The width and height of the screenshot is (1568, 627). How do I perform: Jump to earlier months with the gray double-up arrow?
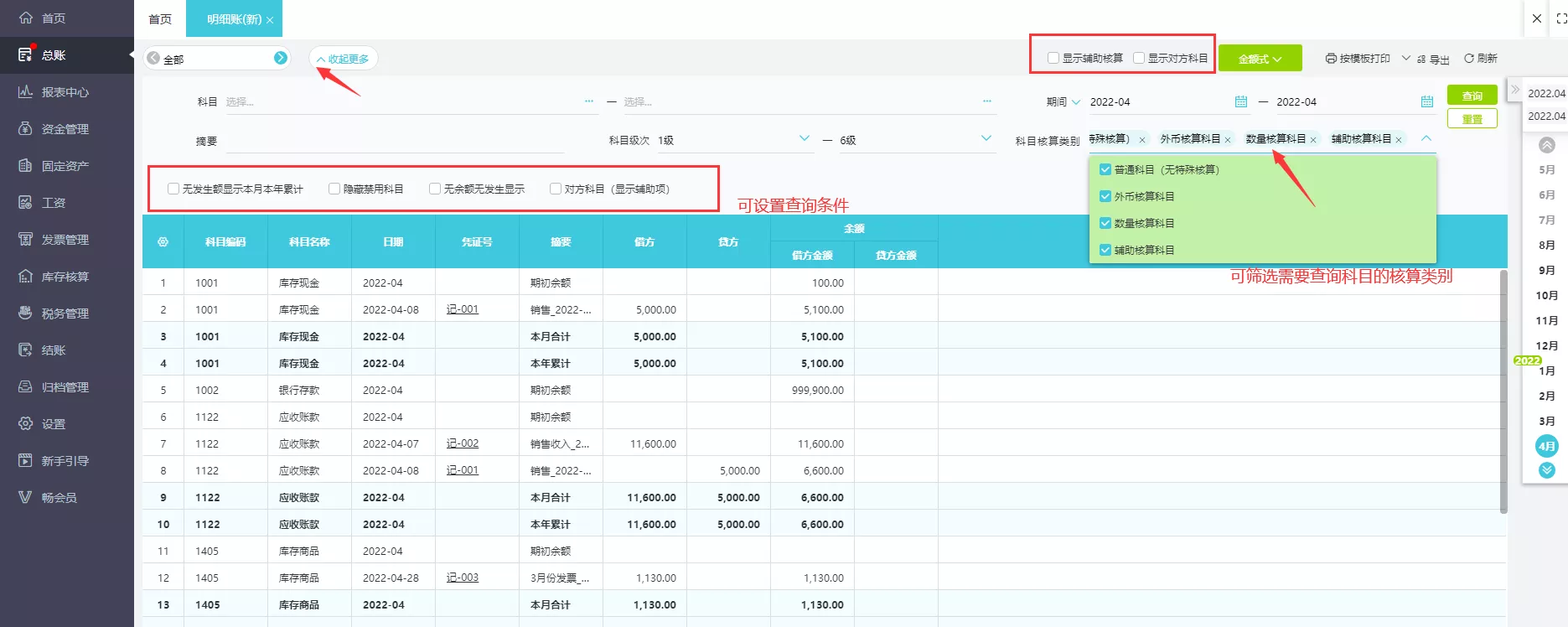[x=1547, y=145]
